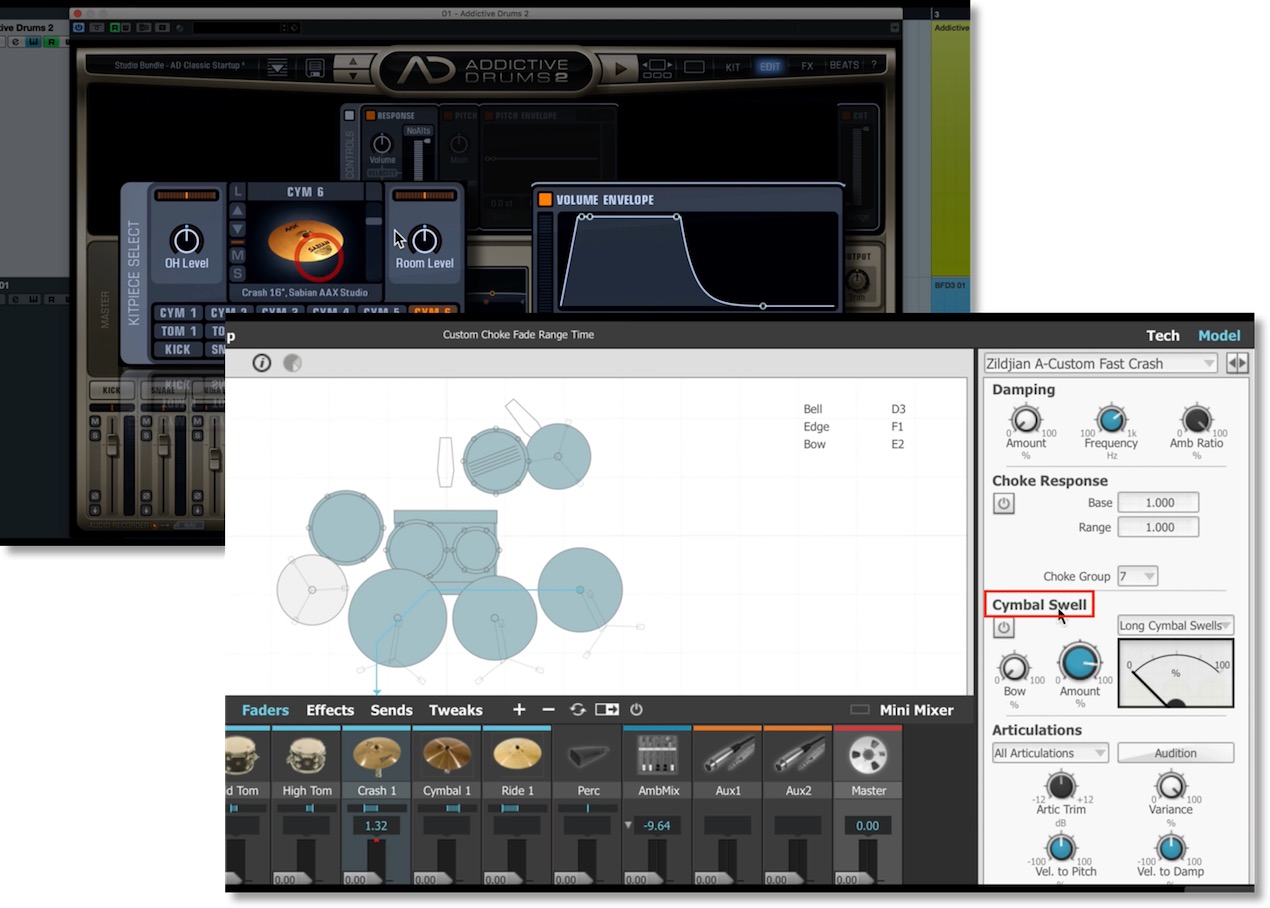Select the CYM 1 kitpiece button
Screen dimensions: 1270x908
[x=178, y=313]
